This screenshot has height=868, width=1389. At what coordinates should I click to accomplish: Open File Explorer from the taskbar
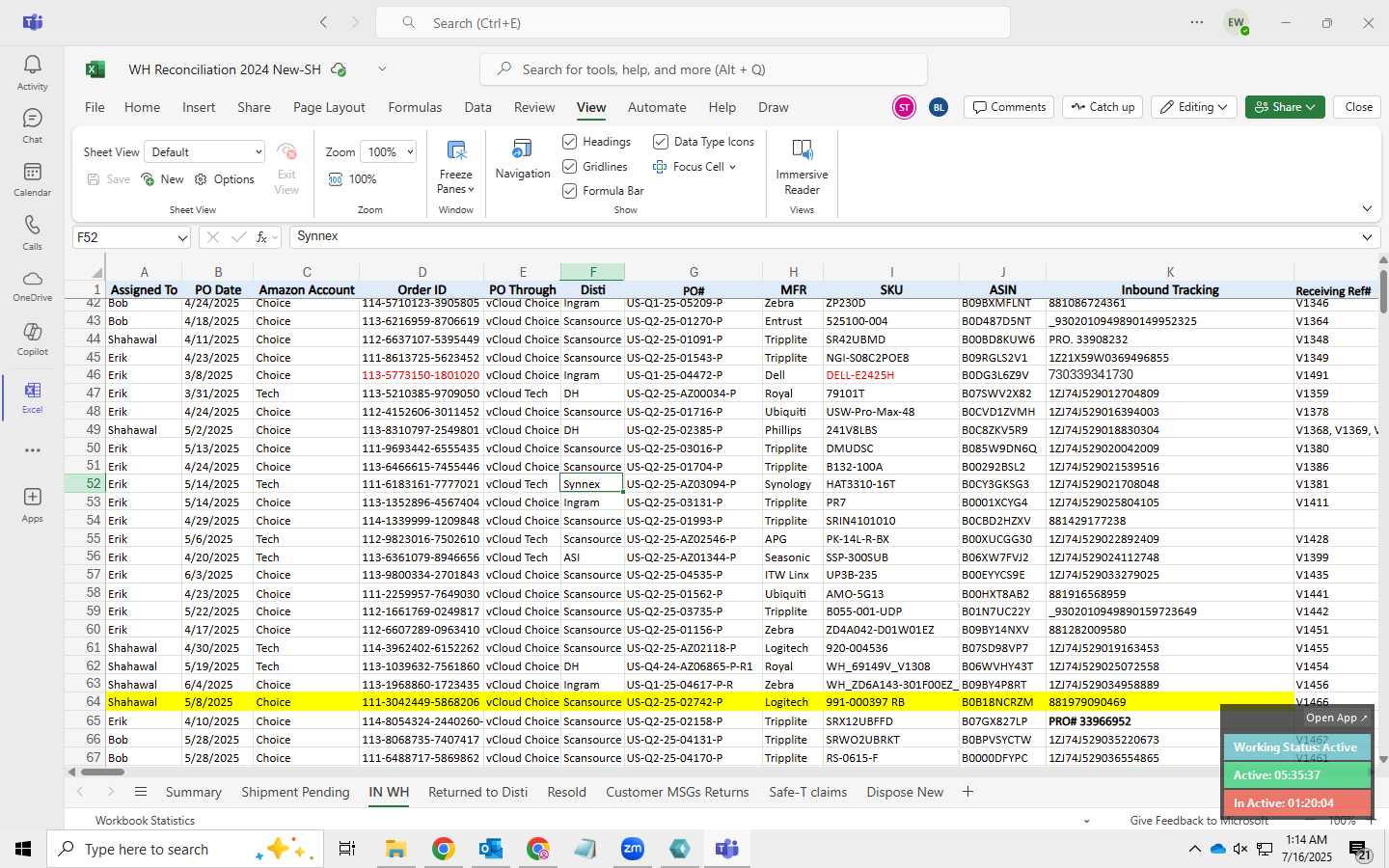pyautogui.click(x=395, y=849)
